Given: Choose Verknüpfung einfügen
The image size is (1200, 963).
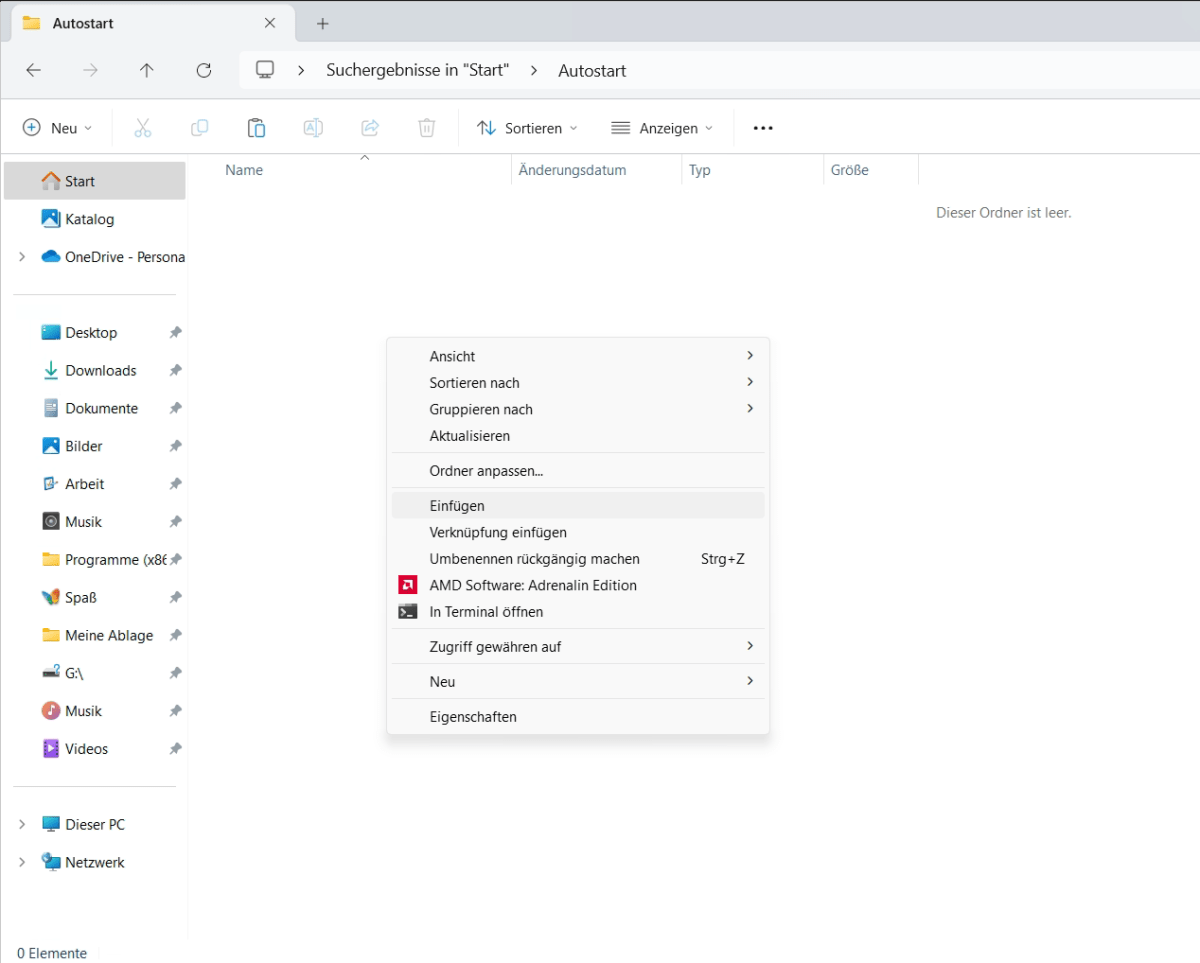Looking at the screenshot, I should tap(578, 532).
